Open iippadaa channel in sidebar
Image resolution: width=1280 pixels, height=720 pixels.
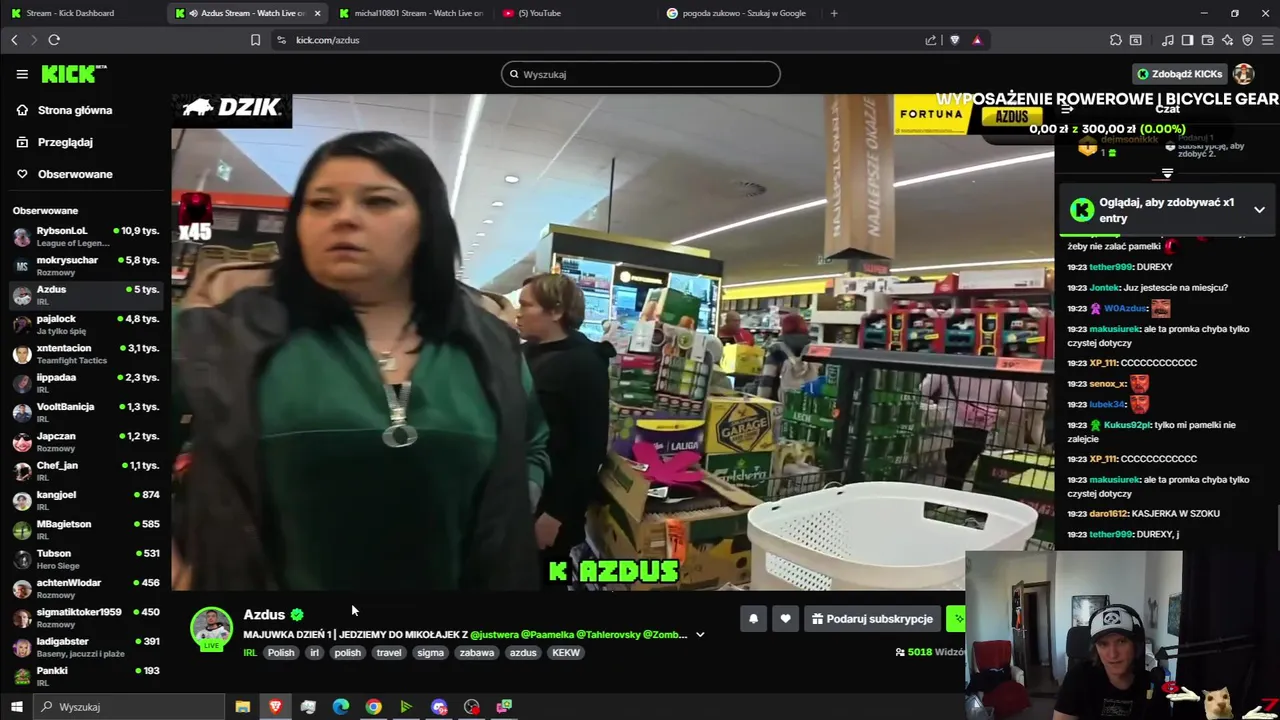85,382
